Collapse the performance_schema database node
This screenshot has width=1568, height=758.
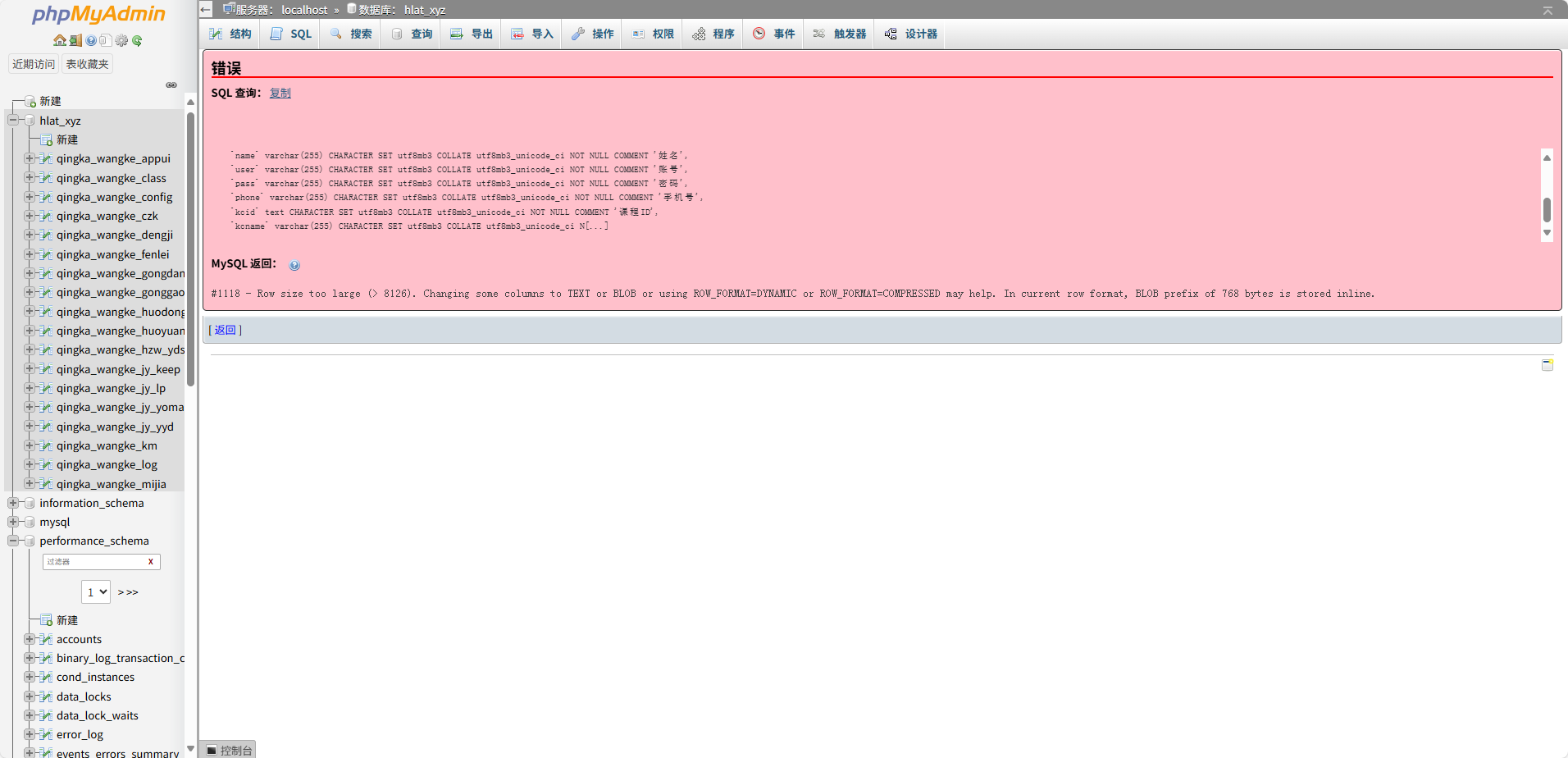click(x=13, y=541)
